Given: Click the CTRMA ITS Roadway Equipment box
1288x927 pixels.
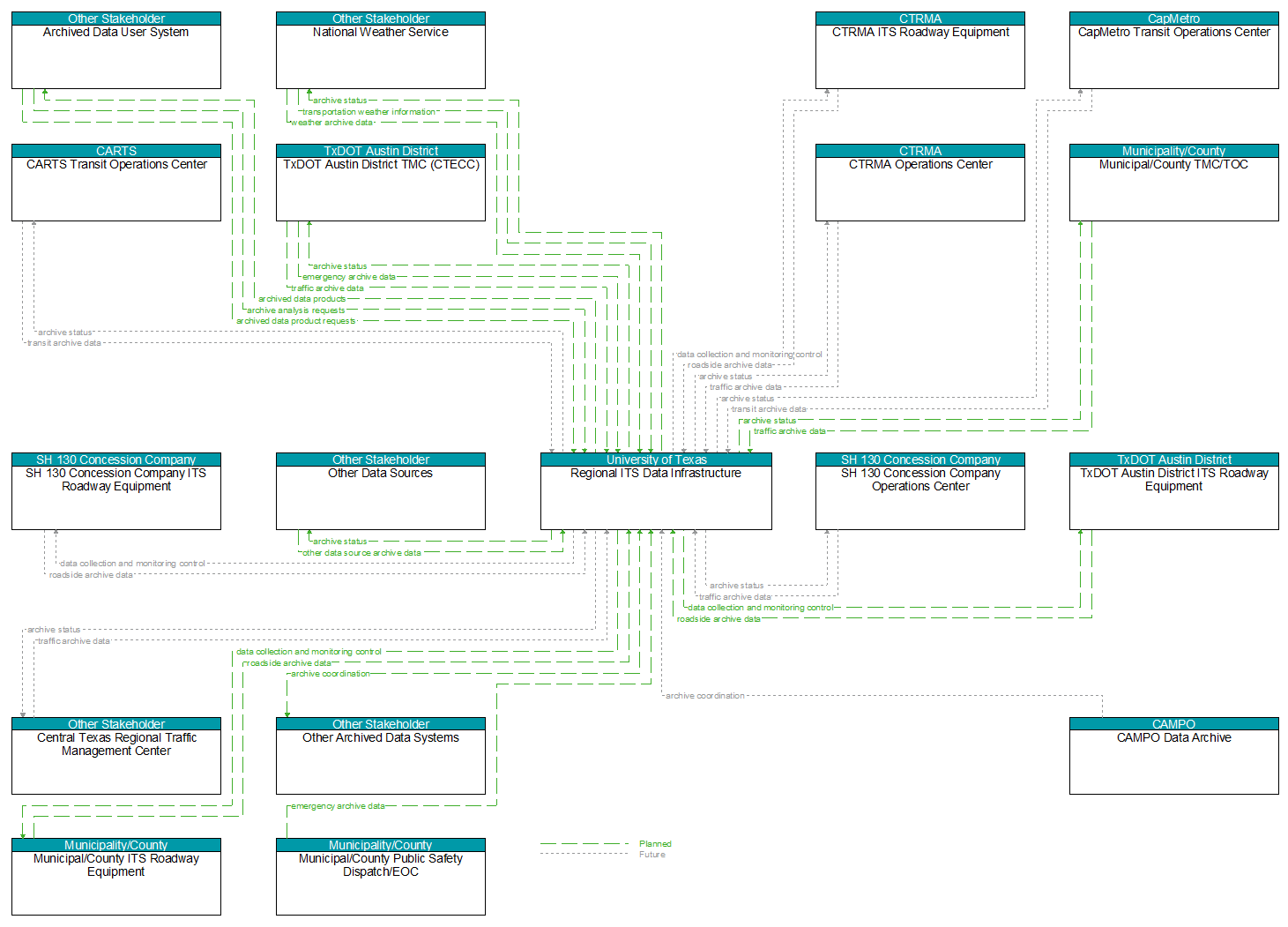Looking at the screenshot, I should (x=920, y=50).
